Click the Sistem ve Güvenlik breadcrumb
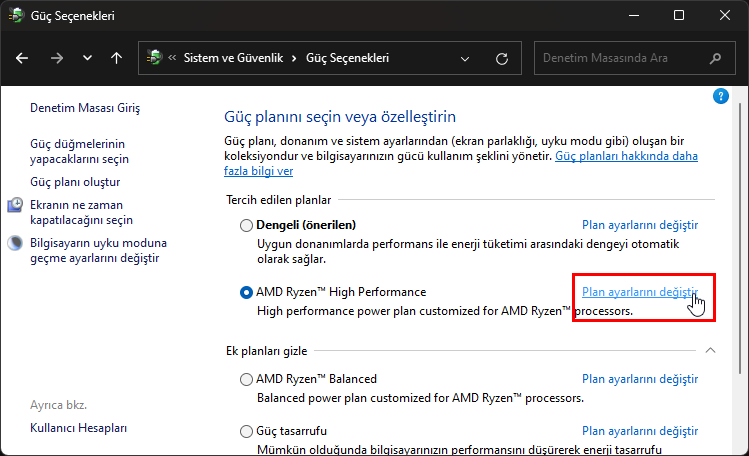Image resolution: width=749 pixels, height=456 pixels. coord(233,58)
